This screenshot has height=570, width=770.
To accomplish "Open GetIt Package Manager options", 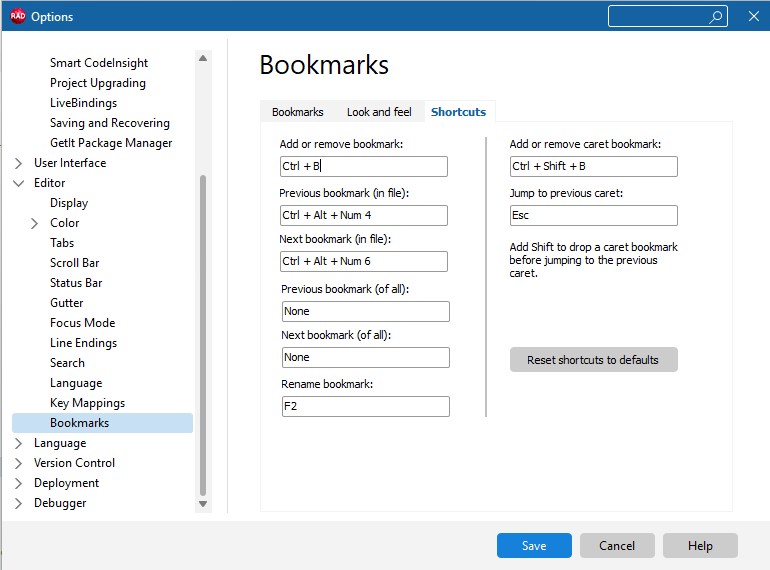I will click(111, 143).
